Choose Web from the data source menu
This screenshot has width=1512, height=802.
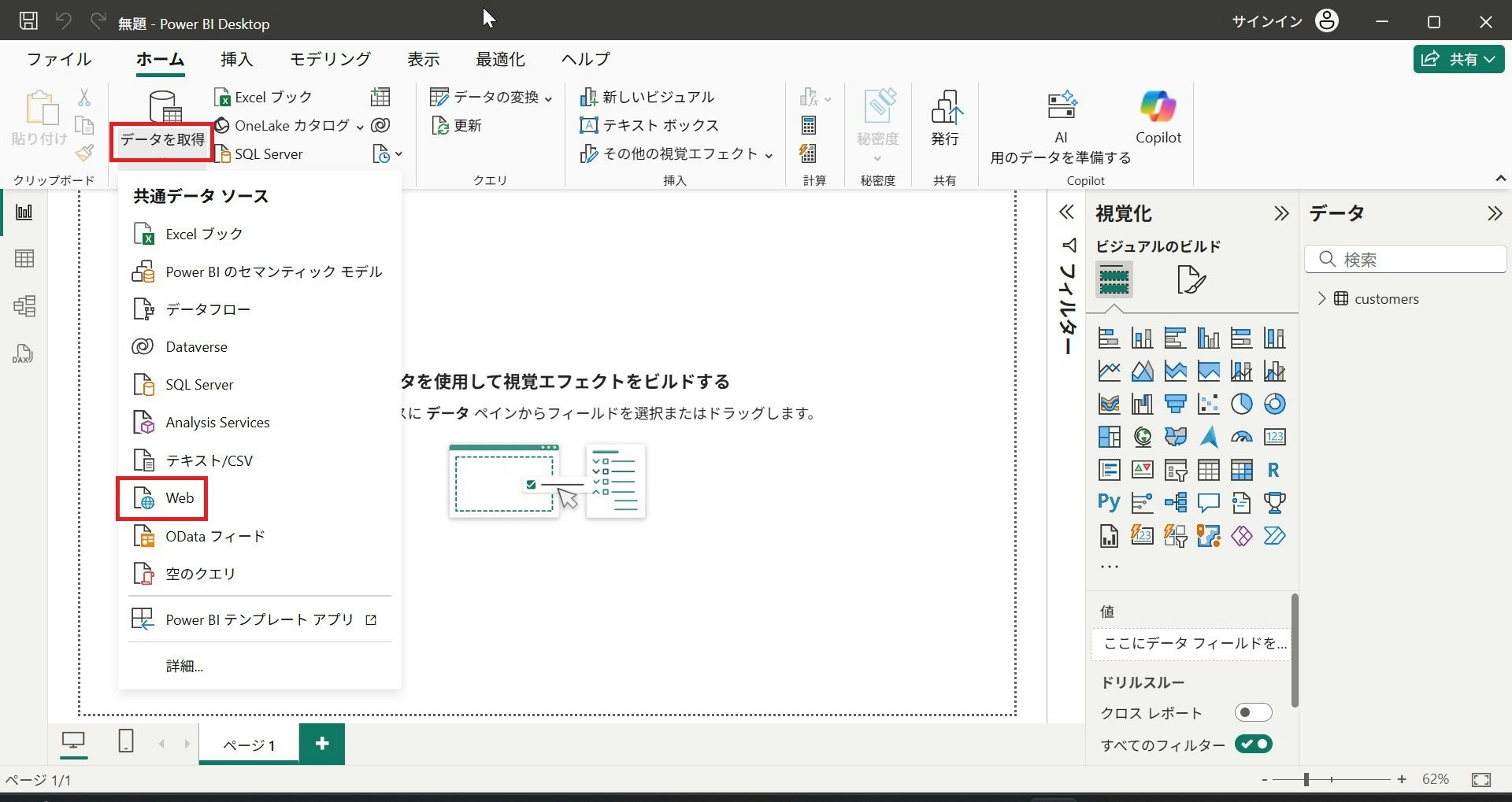162,498
